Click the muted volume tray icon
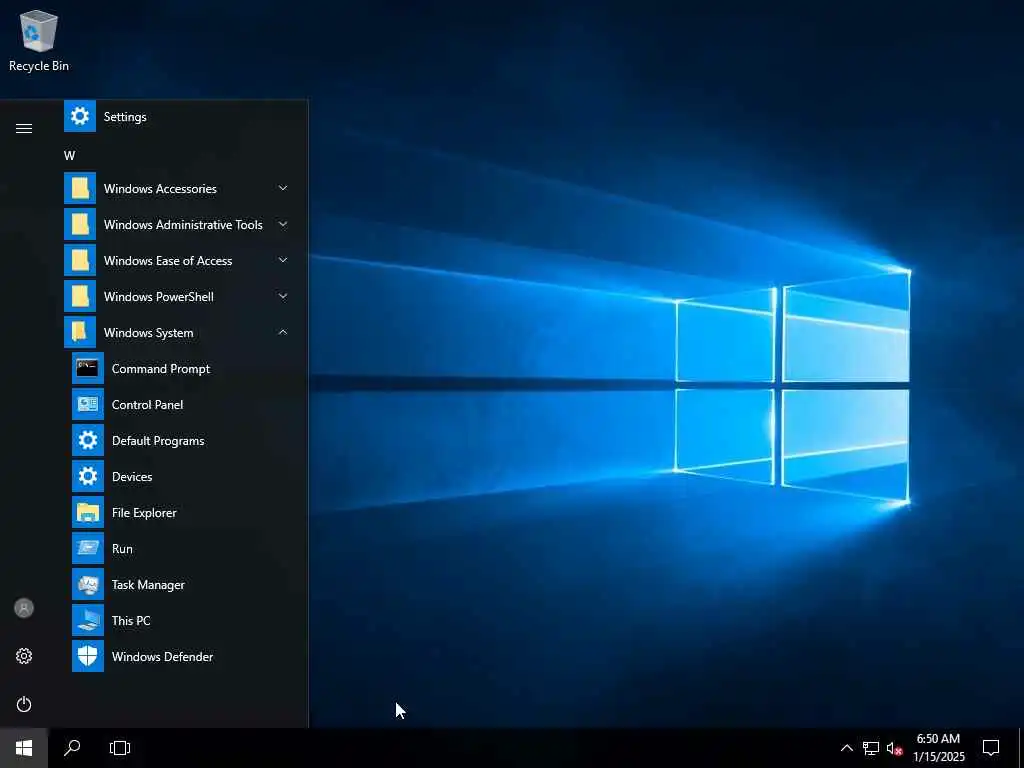The image size is (1024, 768). [x=894, y=748]
